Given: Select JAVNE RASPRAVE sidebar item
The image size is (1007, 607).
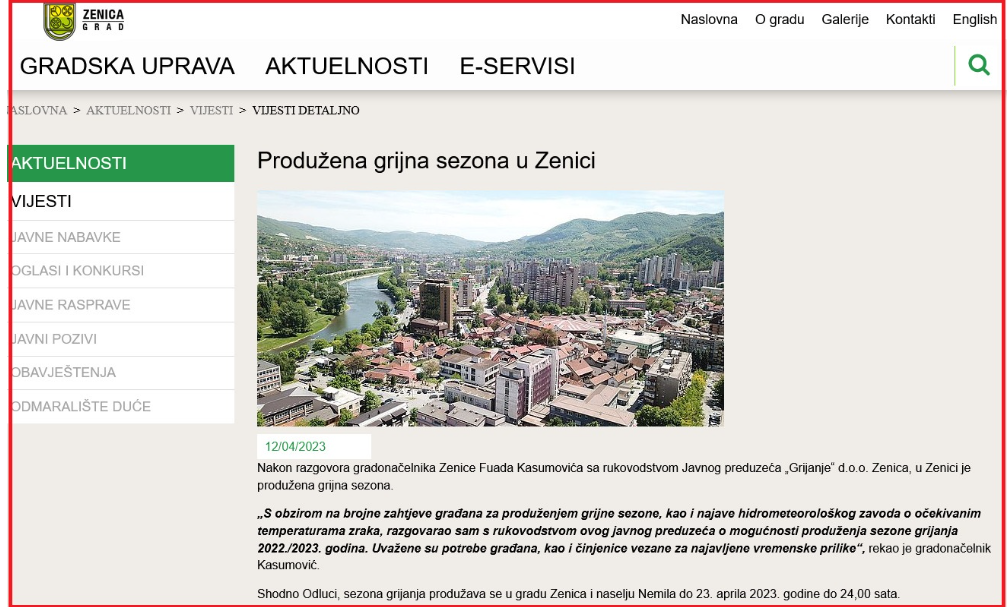Looking at the screenshot, I should click(x=120, y=305).
